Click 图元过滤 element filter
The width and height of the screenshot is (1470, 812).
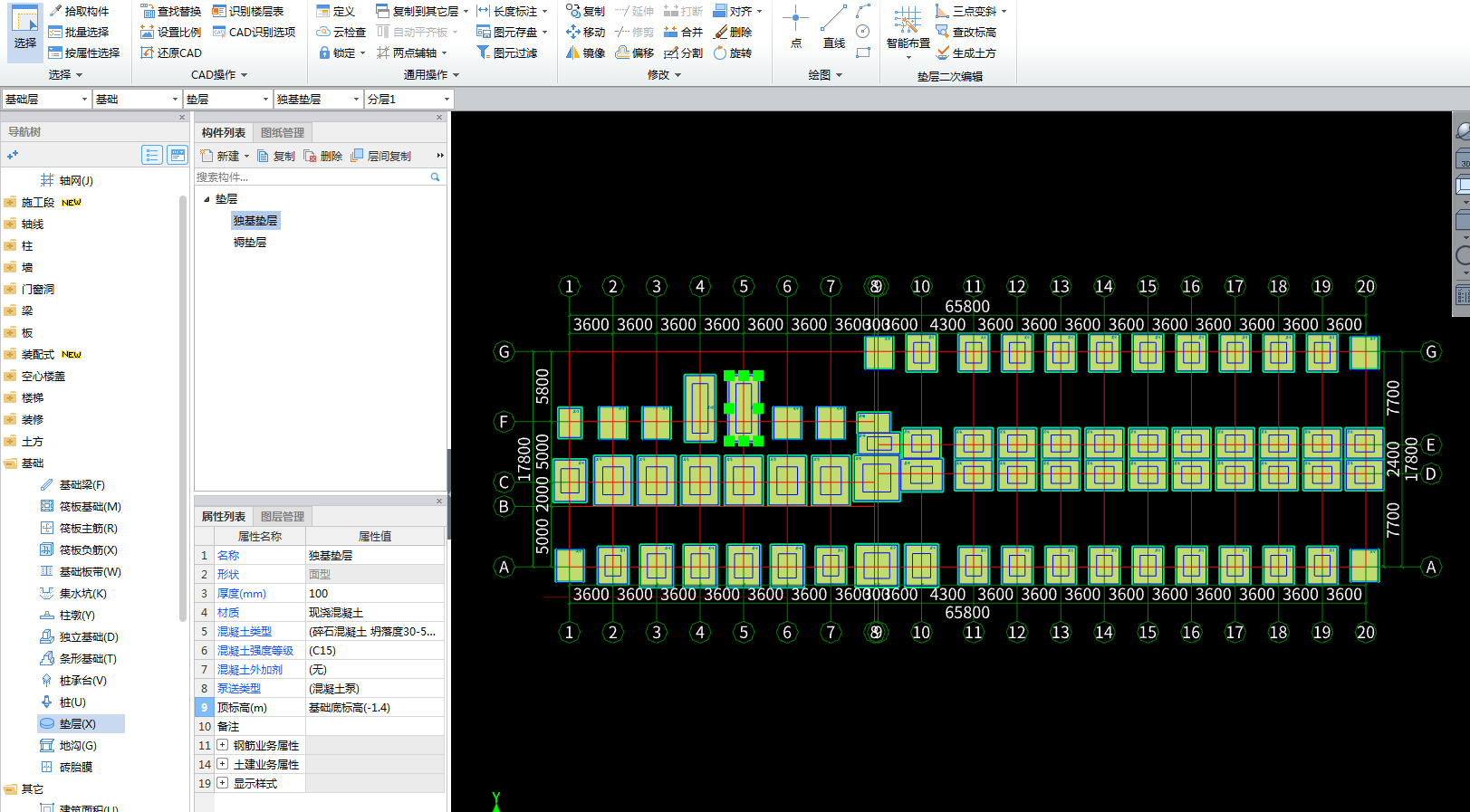click(x=506, y=53)
